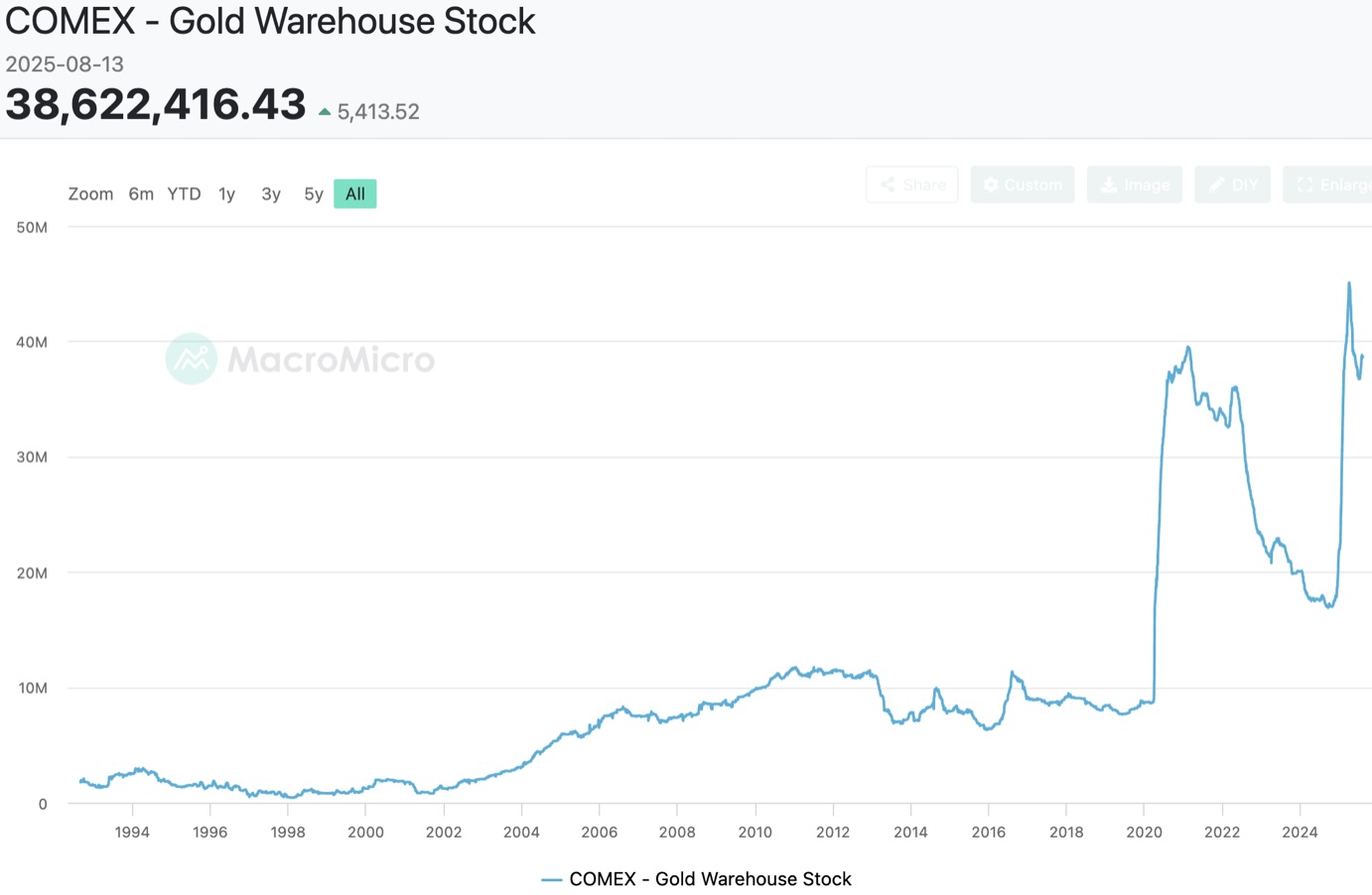Set zoom range to 6m
The width and height of the screenshot is (1372, 895).
point(141,194)
